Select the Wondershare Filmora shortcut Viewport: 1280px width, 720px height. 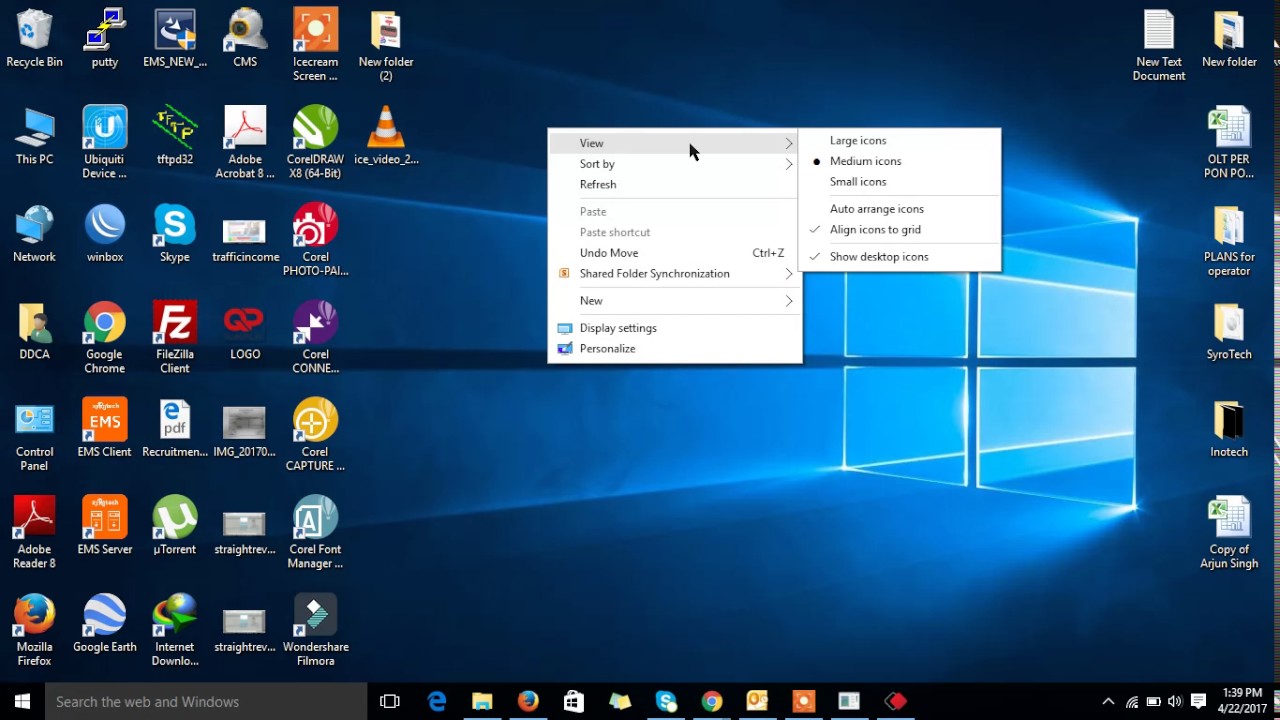(315, 631)
